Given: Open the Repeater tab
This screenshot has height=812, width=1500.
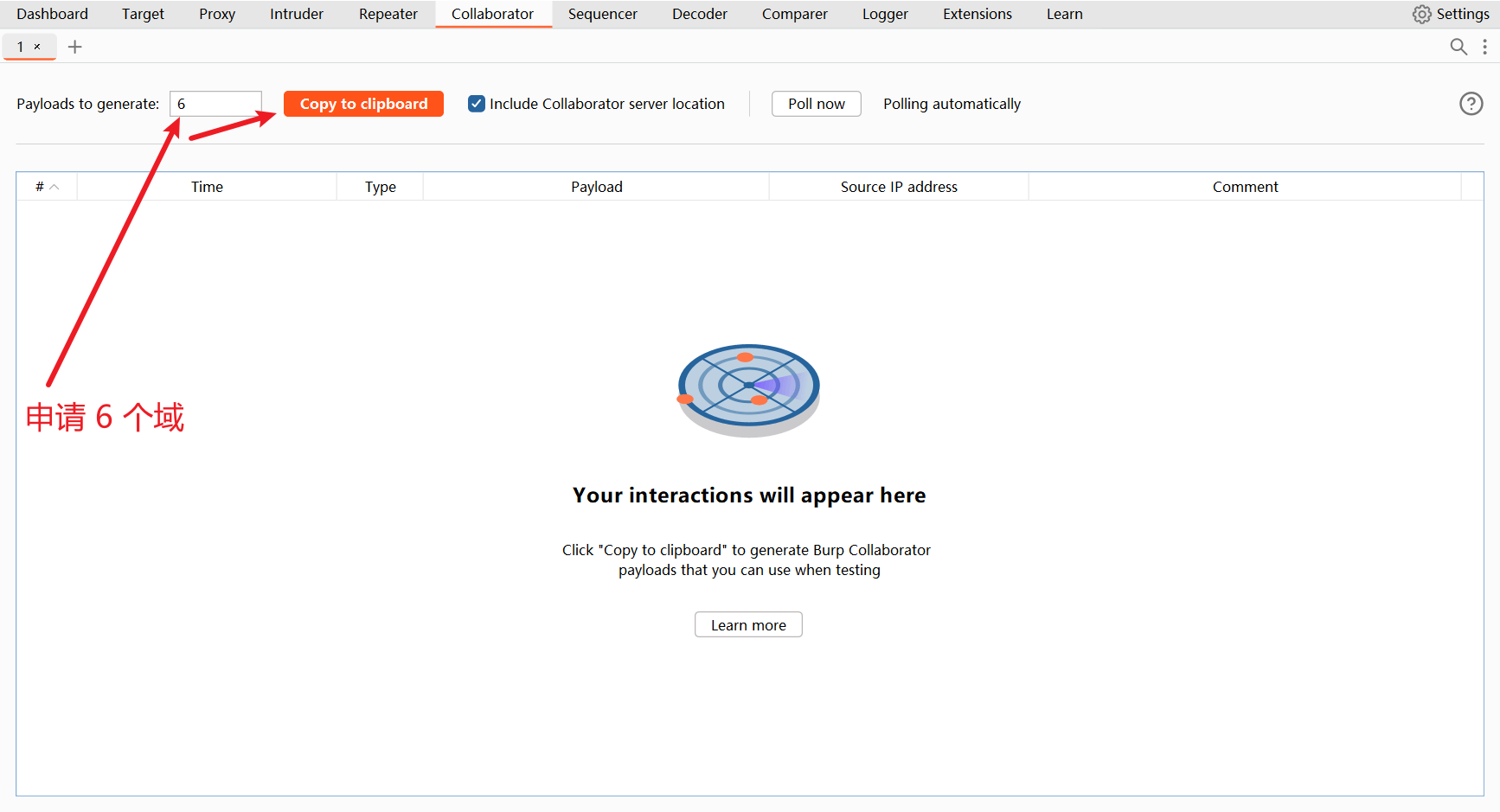Looking at the screenshot, I should [388, 14].
